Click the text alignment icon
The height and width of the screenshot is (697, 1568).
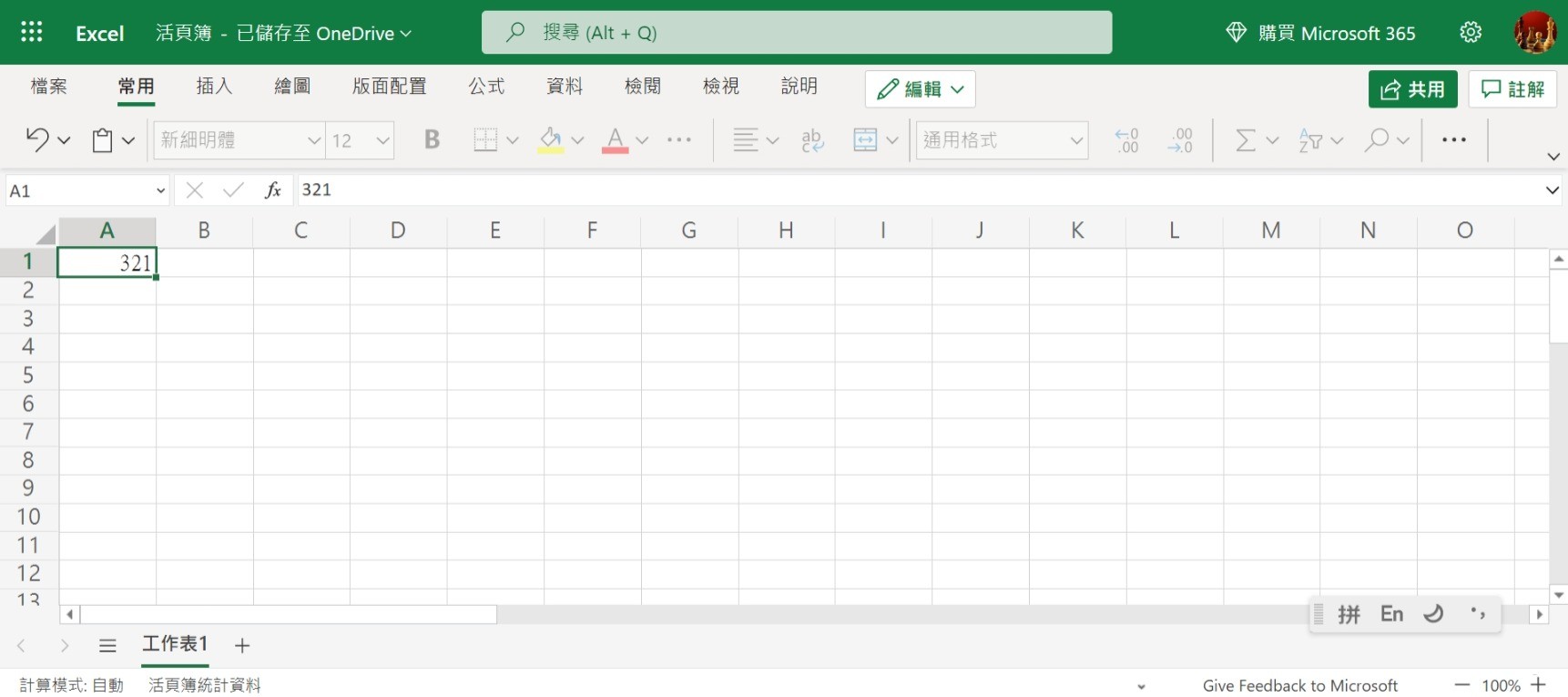(746, 139)
